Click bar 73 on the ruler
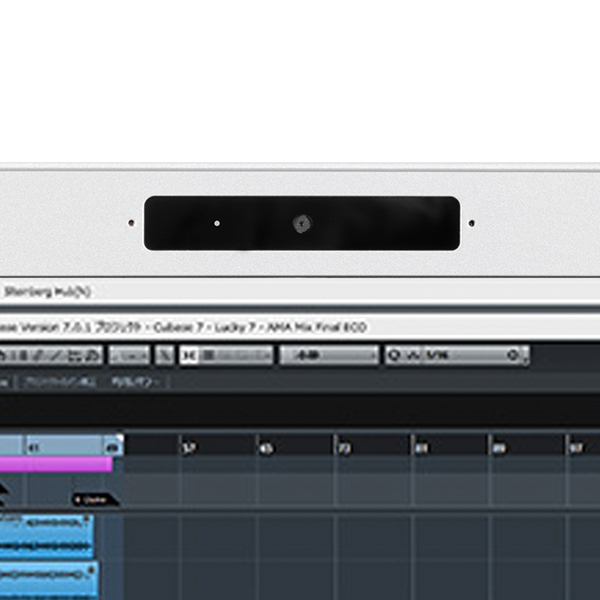Viewport: 600px width, 600px height. (344, 448)
